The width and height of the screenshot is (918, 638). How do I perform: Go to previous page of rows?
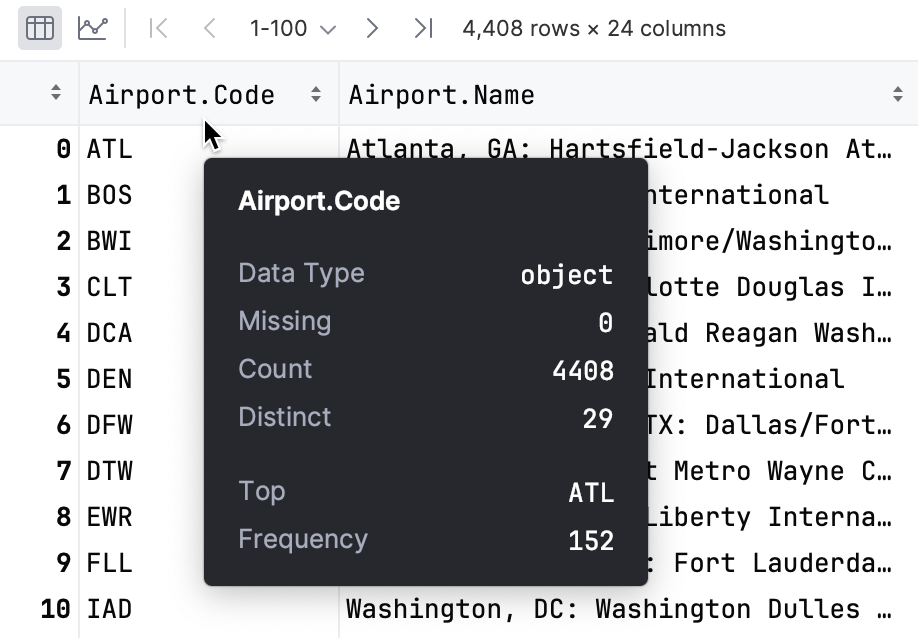coord(210,28)
